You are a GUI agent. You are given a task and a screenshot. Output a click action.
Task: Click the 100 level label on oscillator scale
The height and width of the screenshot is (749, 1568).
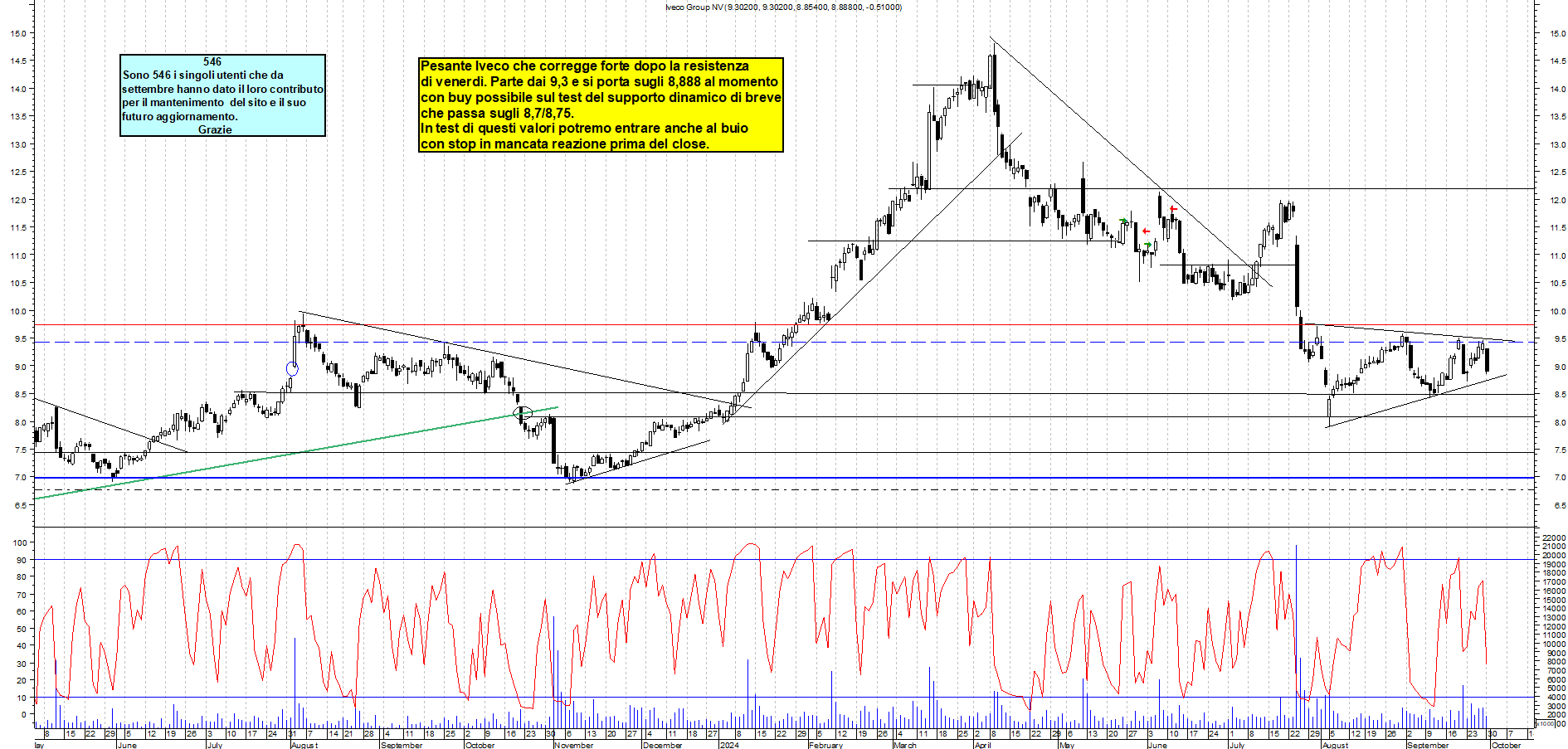click(x=19, y=542)
